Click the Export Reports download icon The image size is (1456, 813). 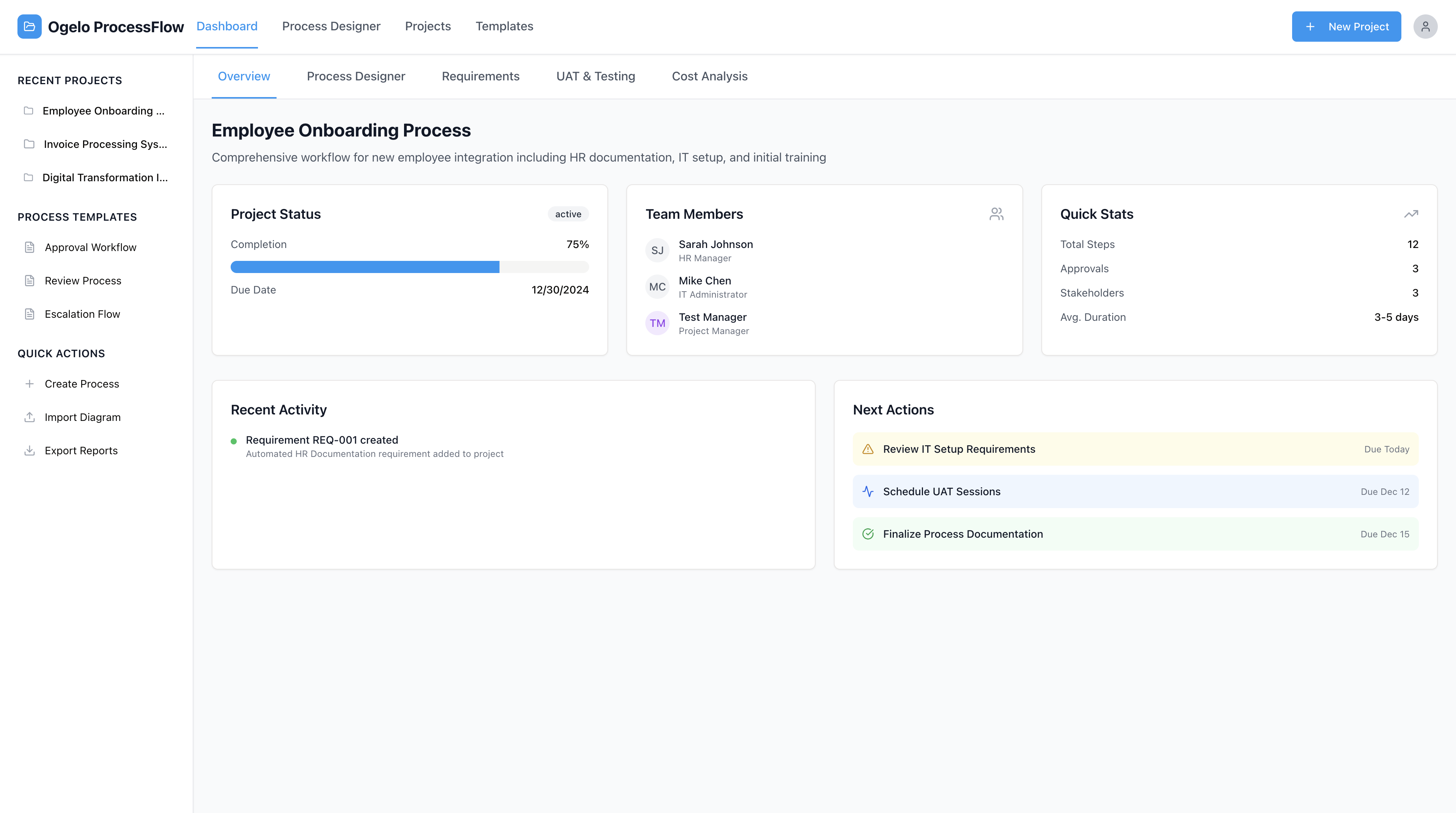[29, 450]
